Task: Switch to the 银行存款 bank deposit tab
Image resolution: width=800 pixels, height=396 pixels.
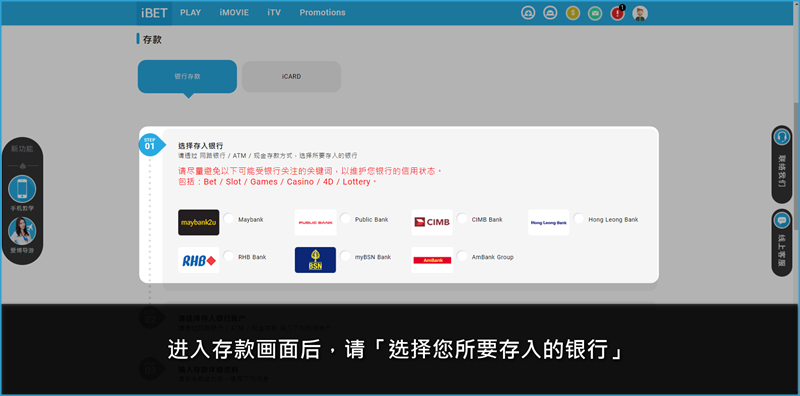Action: pos(187,77)
